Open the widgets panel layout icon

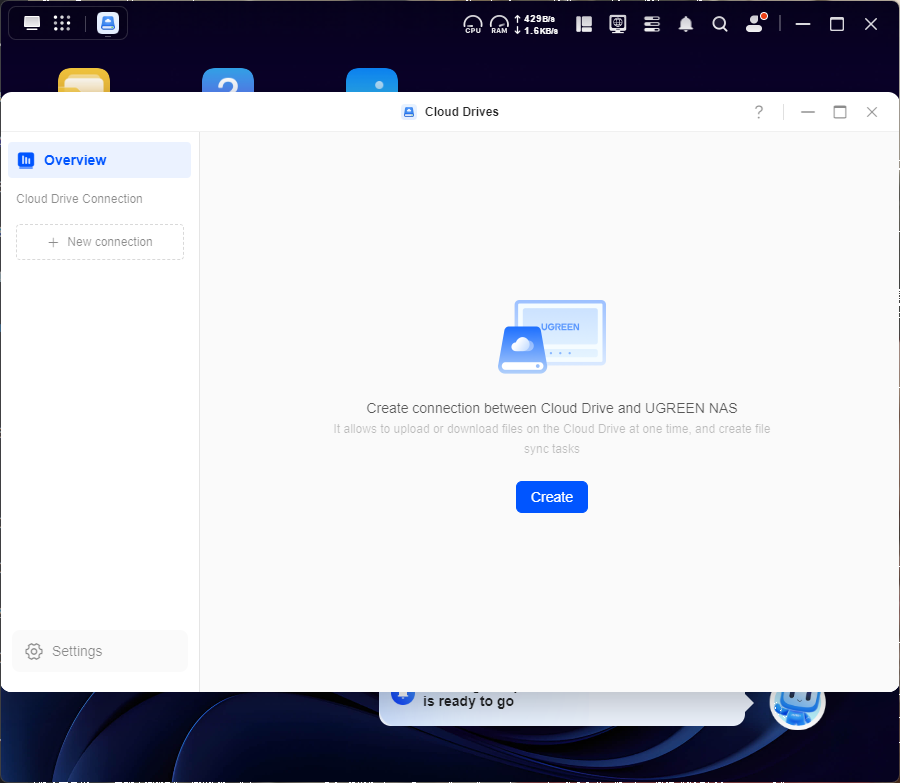[x=584, y=24]
